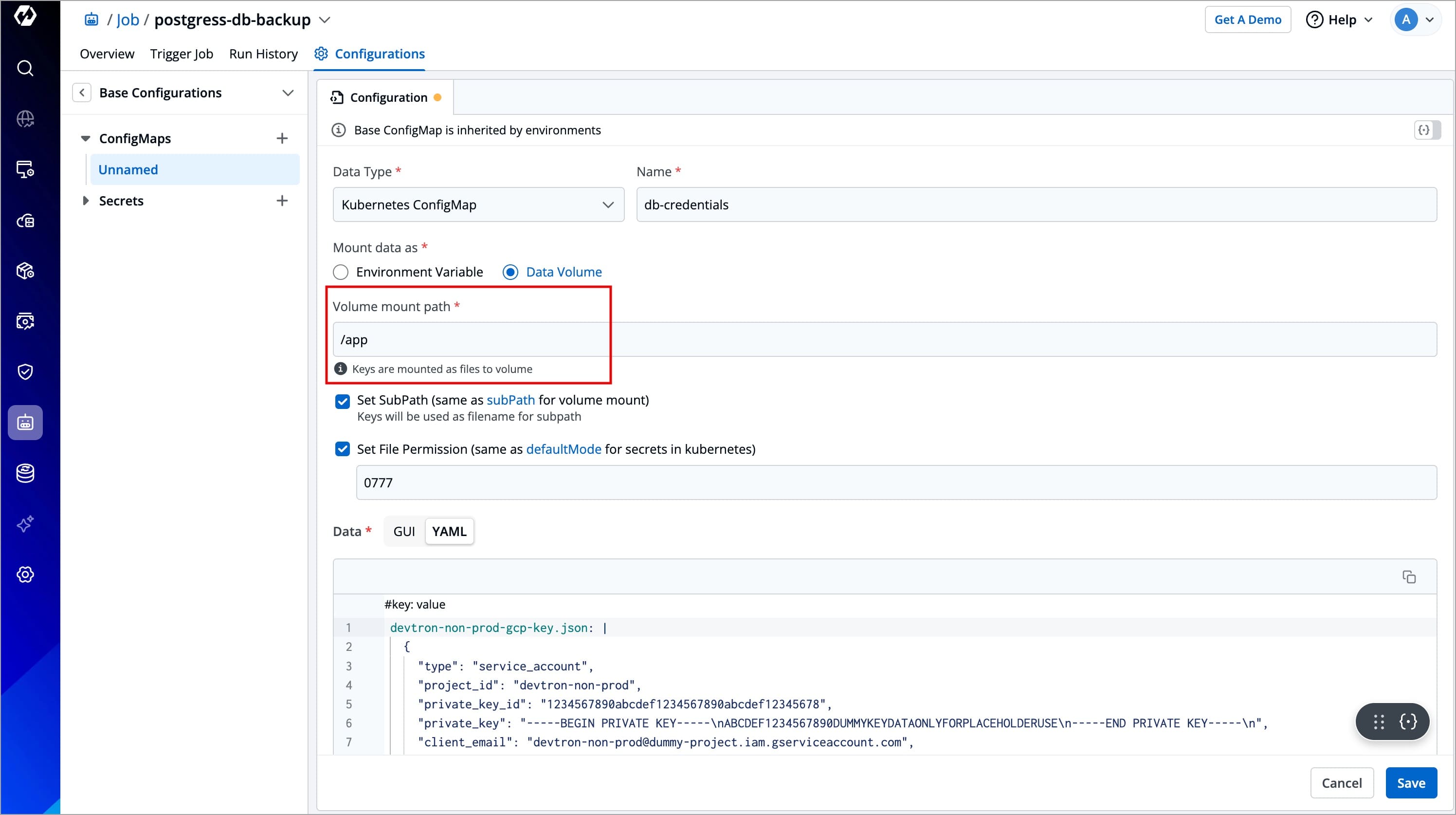Add a new Secret with plus icon
The width and height of the screenshot is (1456, 815).
(x=282, y=201)
